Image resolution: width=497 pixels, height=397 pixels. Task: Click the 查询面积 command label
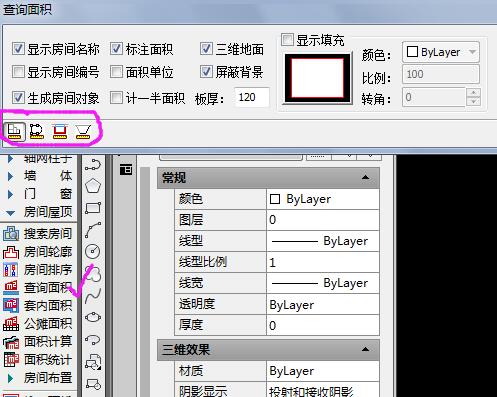pos(48,287)
